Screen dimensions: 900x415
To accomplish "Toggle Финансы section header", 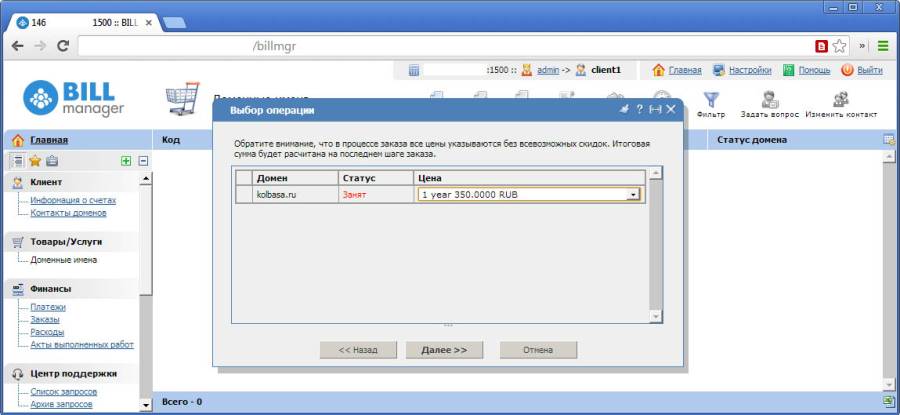I will [x=71, y=289].
